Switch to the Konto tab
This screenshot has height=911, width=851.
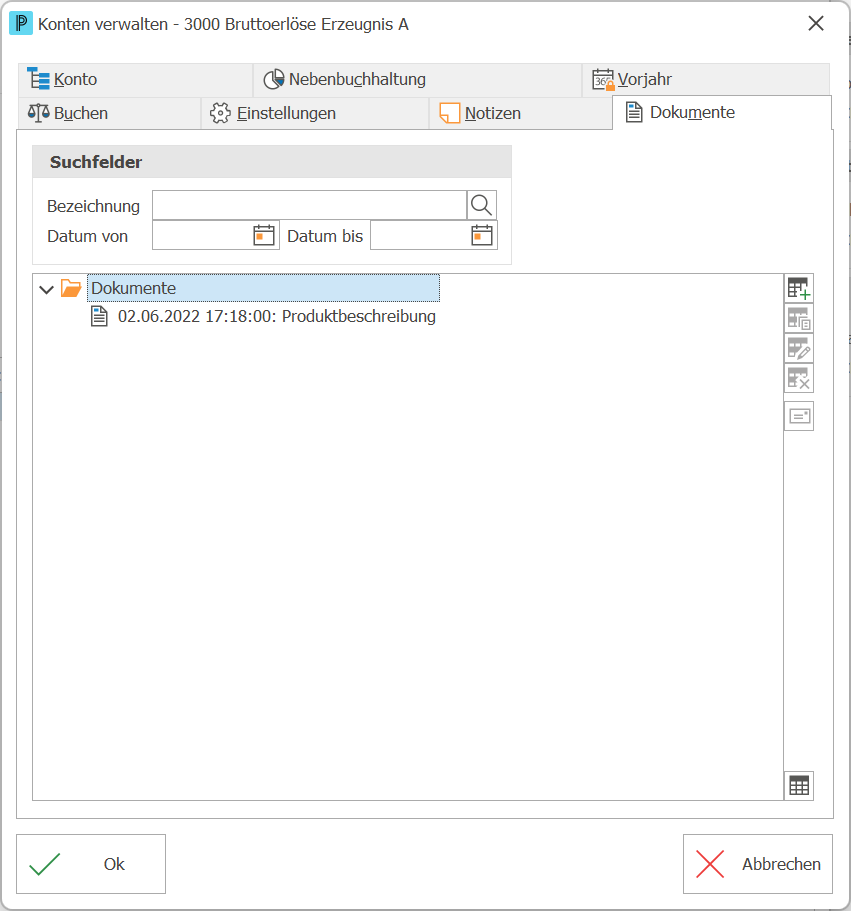pyautogui.click(x=135, y=80)
